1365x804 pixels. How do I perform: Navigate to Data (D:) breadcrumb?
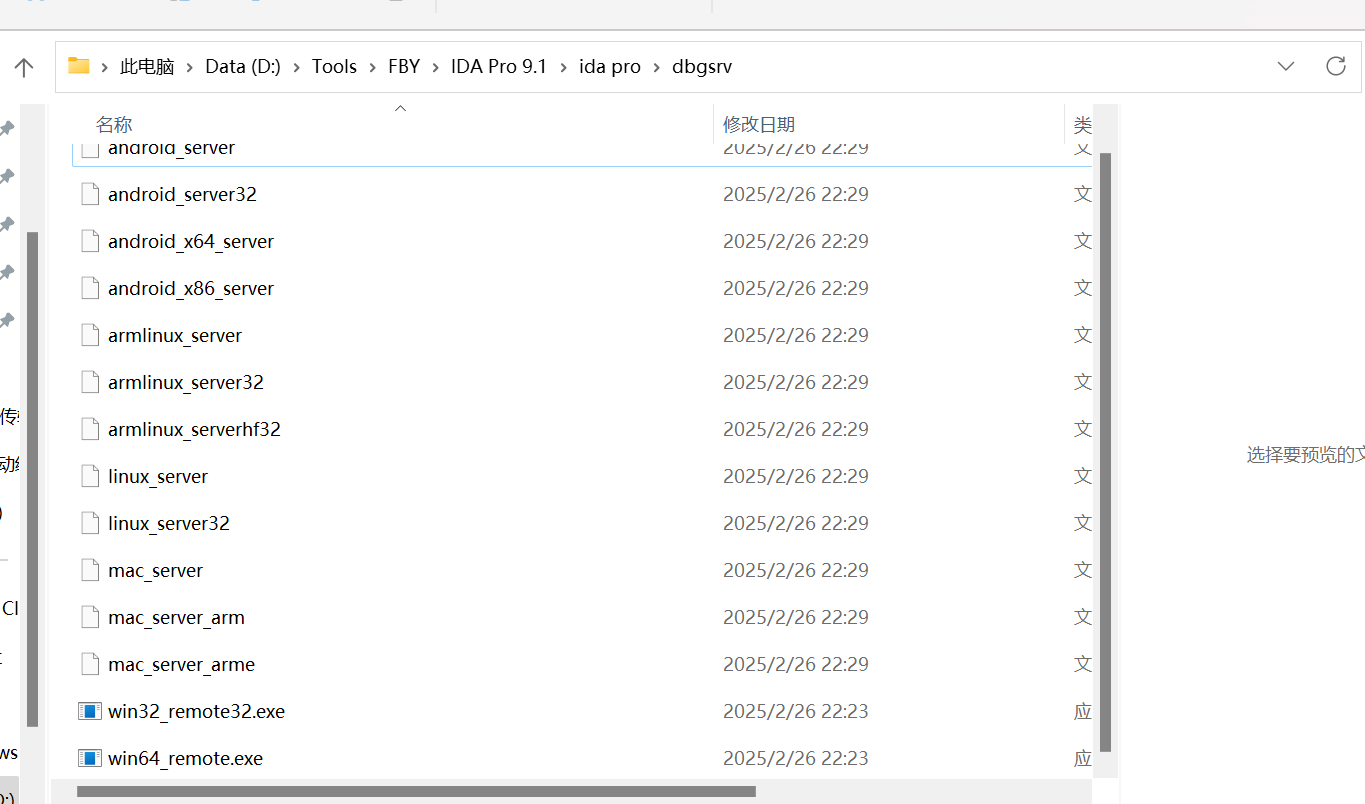(243, 67)
